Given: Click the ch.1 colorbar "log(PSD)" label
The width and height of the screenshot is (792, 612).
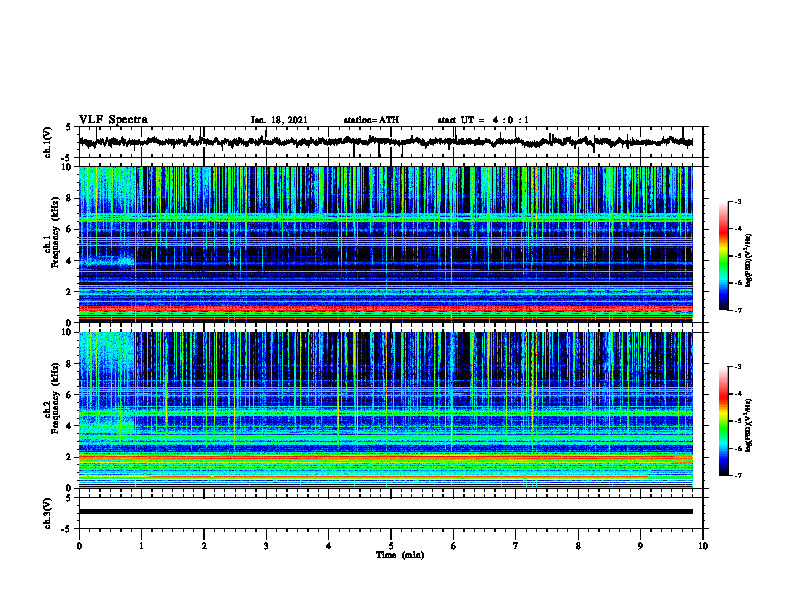Looking at the screenshot, I should [x=749, y=261].
